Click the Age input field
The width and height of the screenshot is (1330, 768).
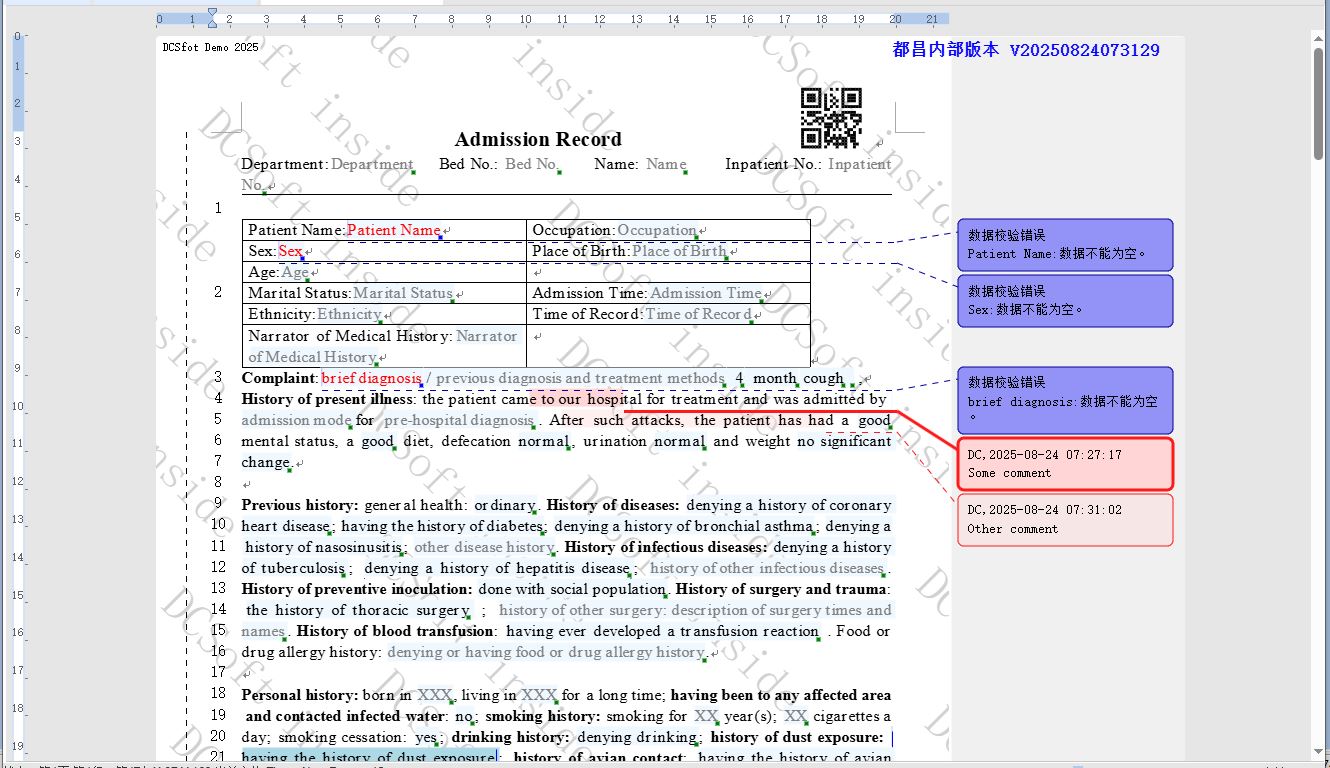click(x=295, y=272)
